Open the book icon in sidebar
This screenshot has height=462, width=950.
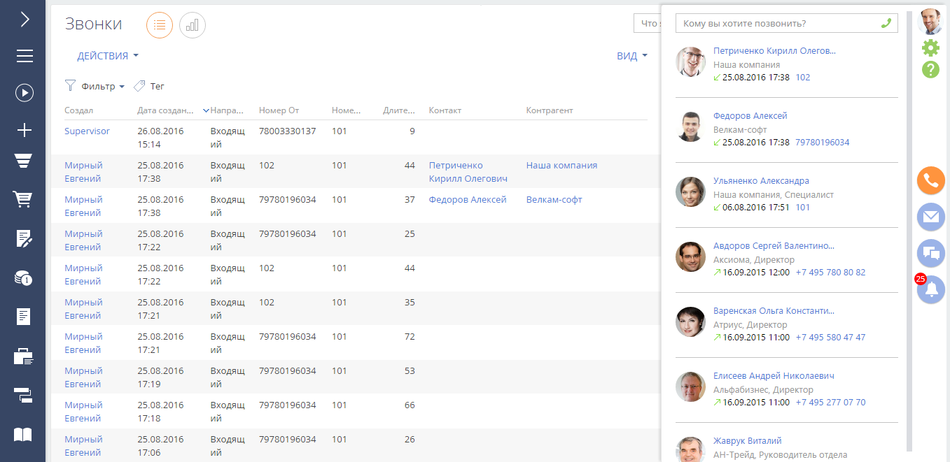coord(24,435)
